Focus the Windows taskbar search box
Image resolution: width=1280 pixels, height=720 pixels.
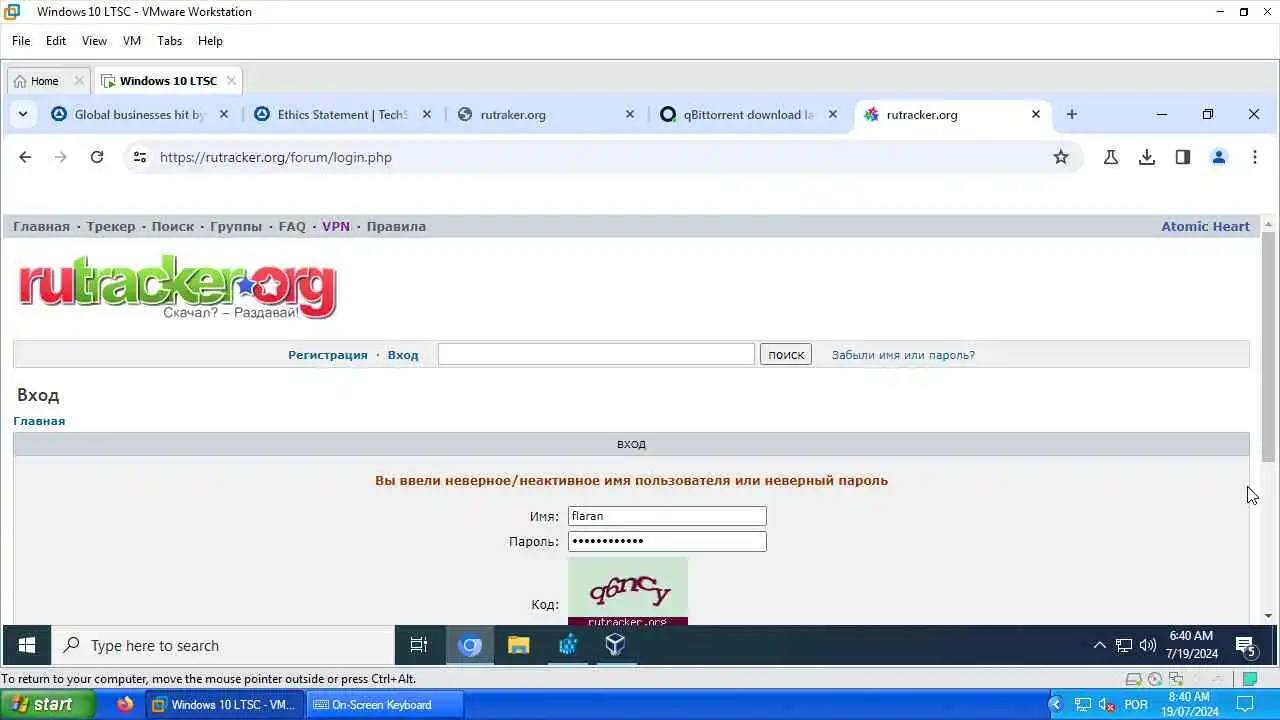(223, 645)
